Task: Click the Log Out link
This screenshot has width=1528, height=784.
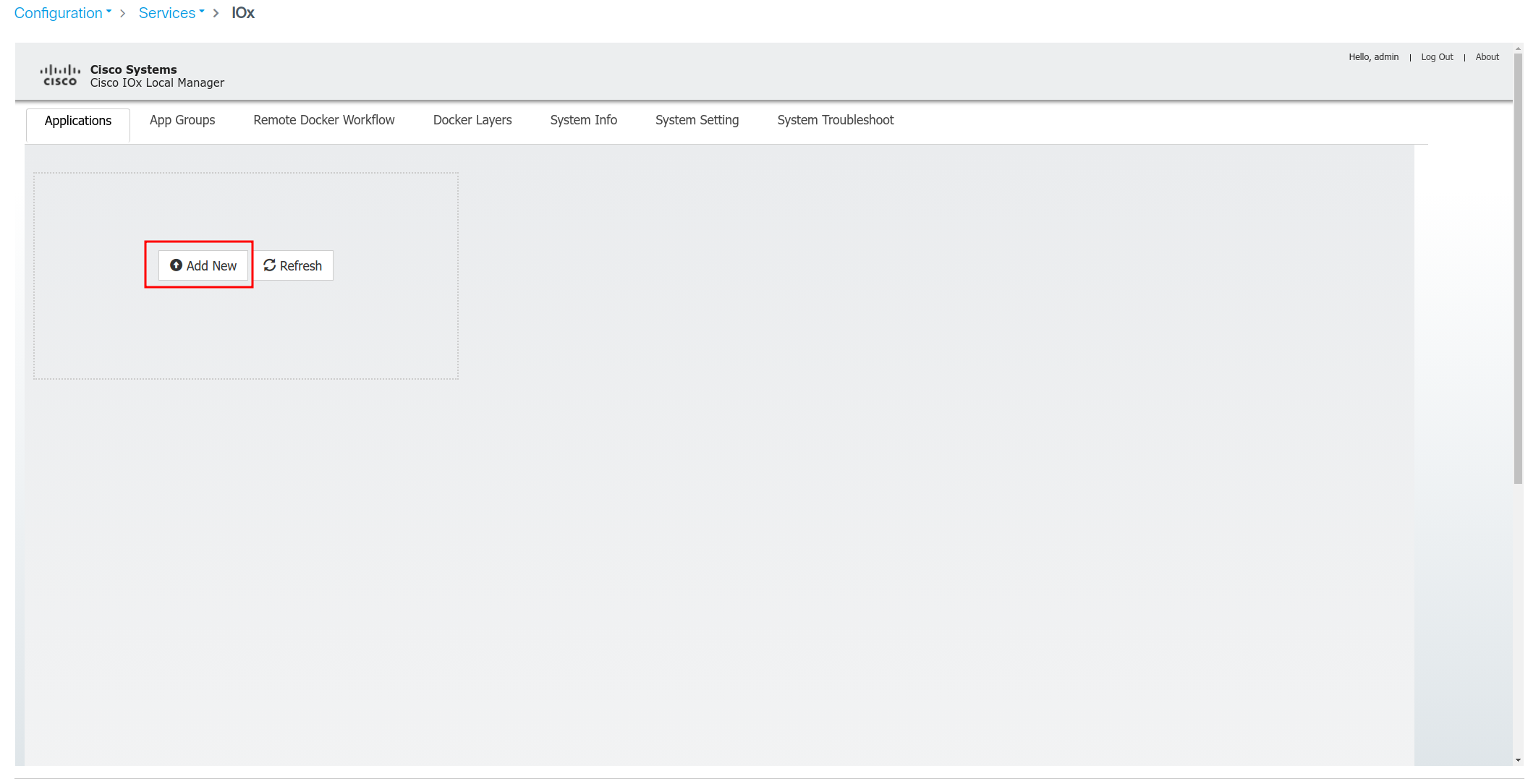Action: tap(1437, 57)
